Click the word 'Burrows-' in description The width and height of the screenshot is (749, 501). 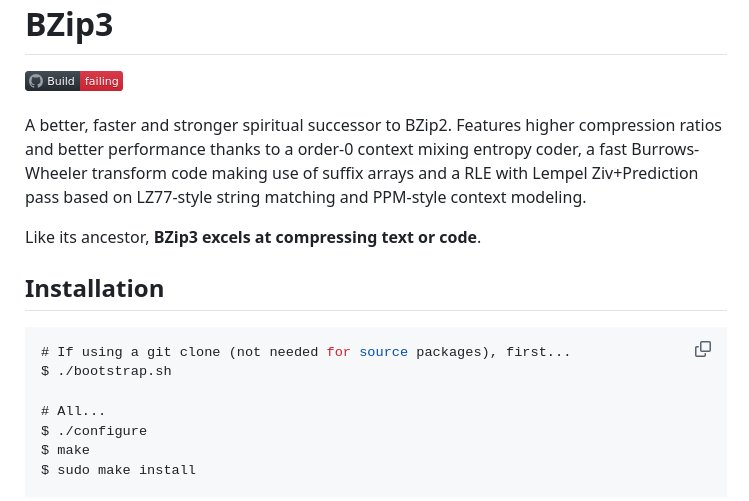coord(665,149)
